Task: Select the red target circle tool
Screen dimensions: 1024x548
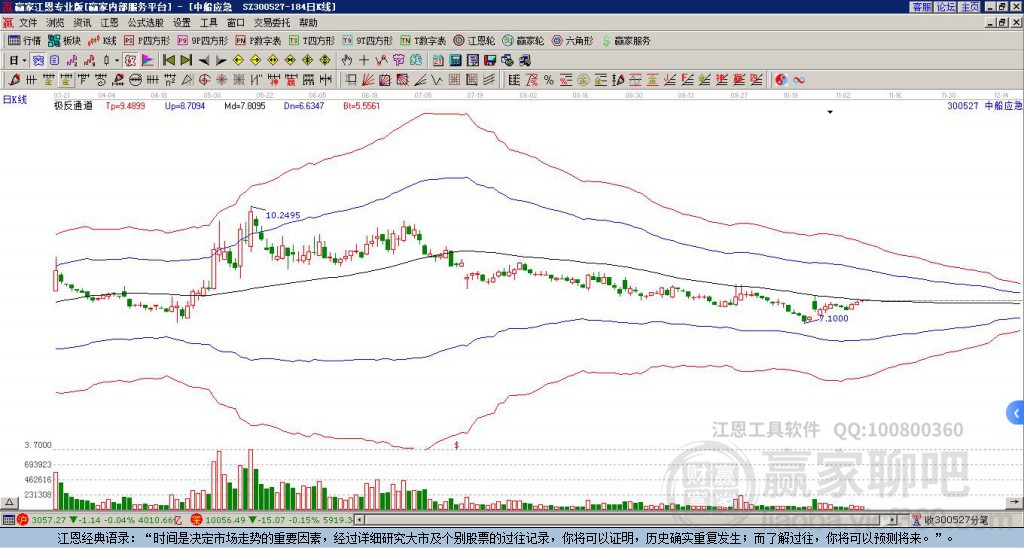Action: pyautogui.click(x=204, y=80)
